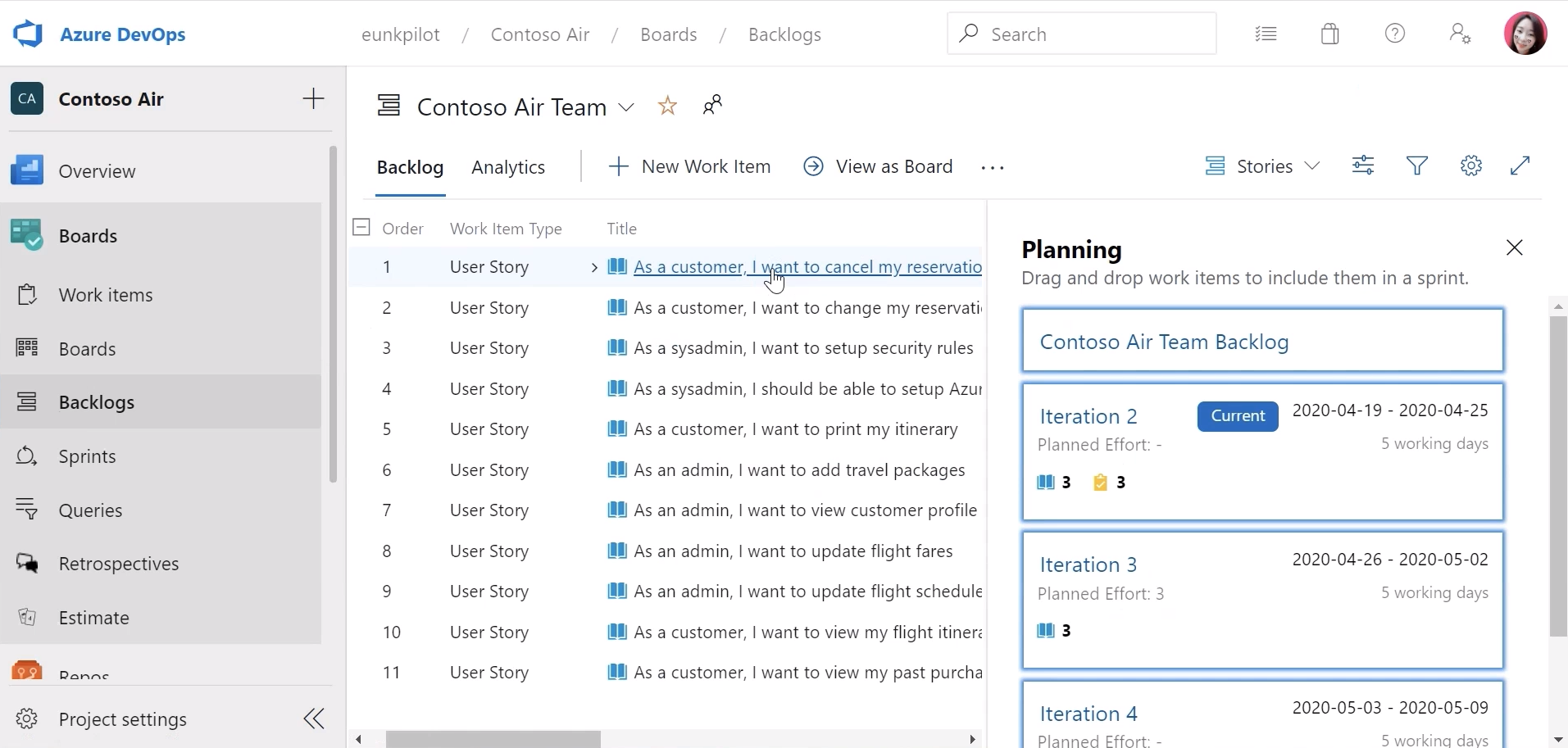Viewport: 1568px width, 748px height.
Task: Select story about printing my itinerary
Action: pos(796,429)
